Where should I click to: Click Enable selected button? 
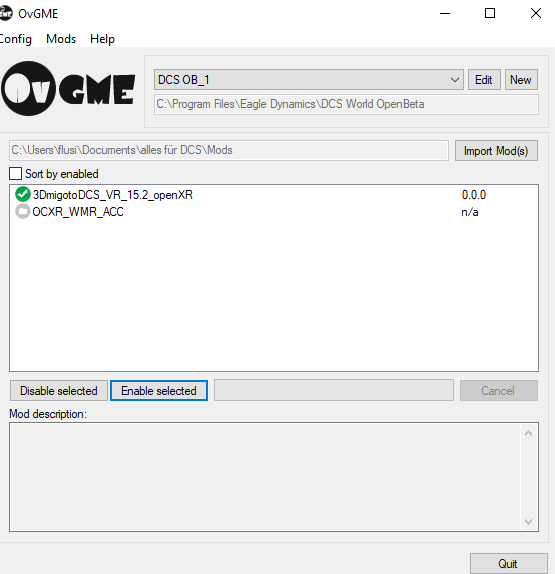pyautogui.click(x=159, y=391)
